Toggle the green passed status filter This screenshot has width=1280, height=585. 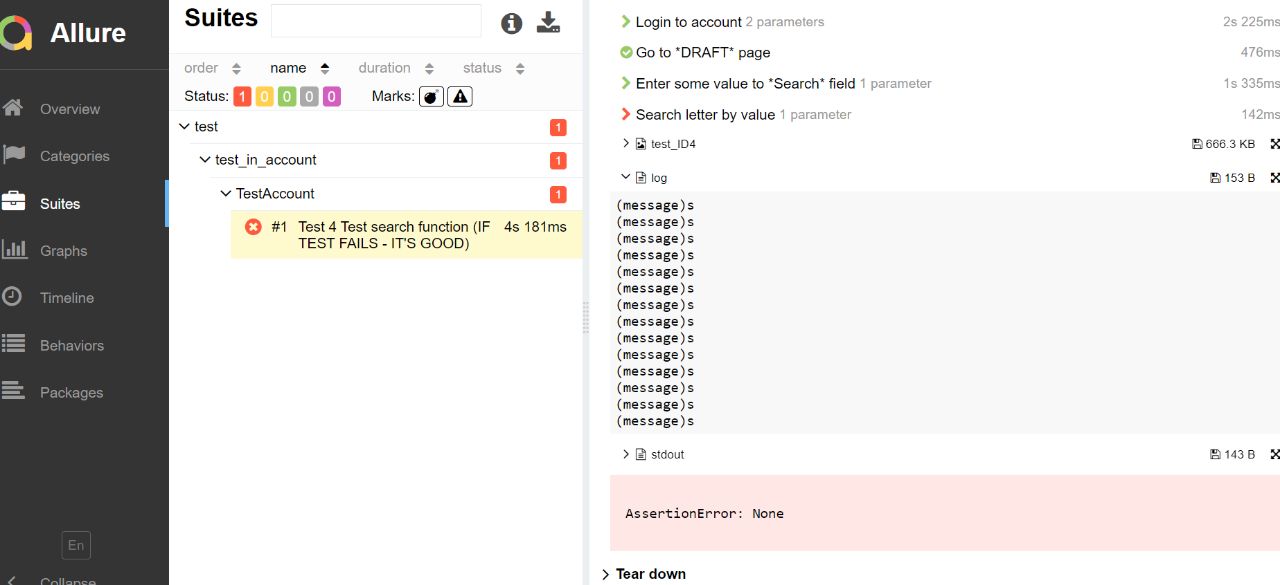click(x=286, y=96)
